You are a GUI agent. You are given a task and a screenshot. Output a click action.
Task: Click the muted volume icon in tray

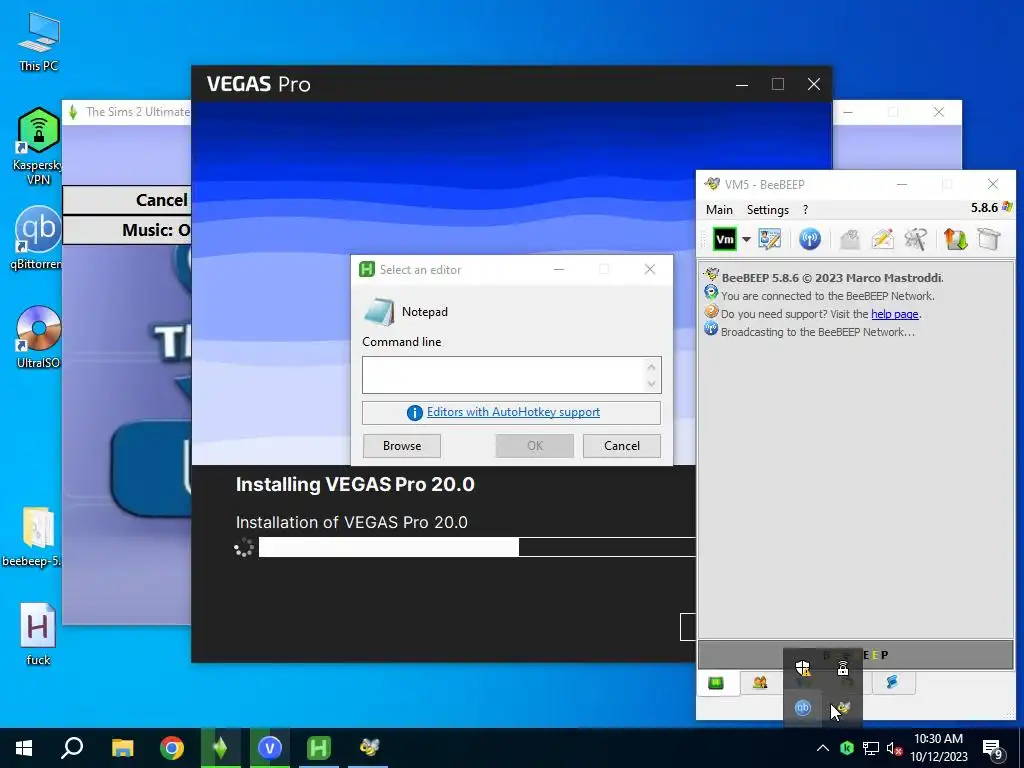point(894,748)
